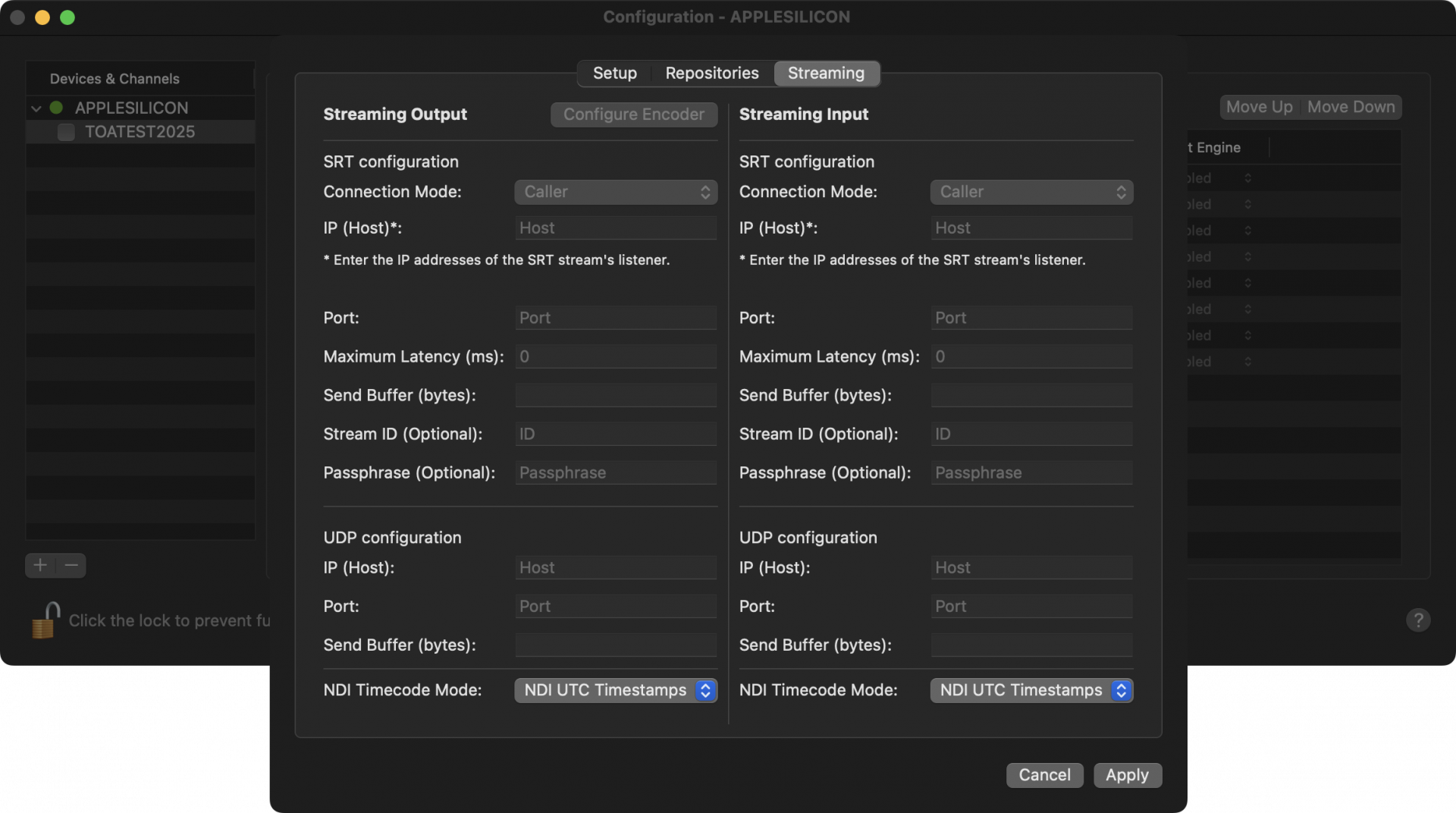Click the plus button to add device
This screenshot has height=813, width=1456.
(40, 565)
